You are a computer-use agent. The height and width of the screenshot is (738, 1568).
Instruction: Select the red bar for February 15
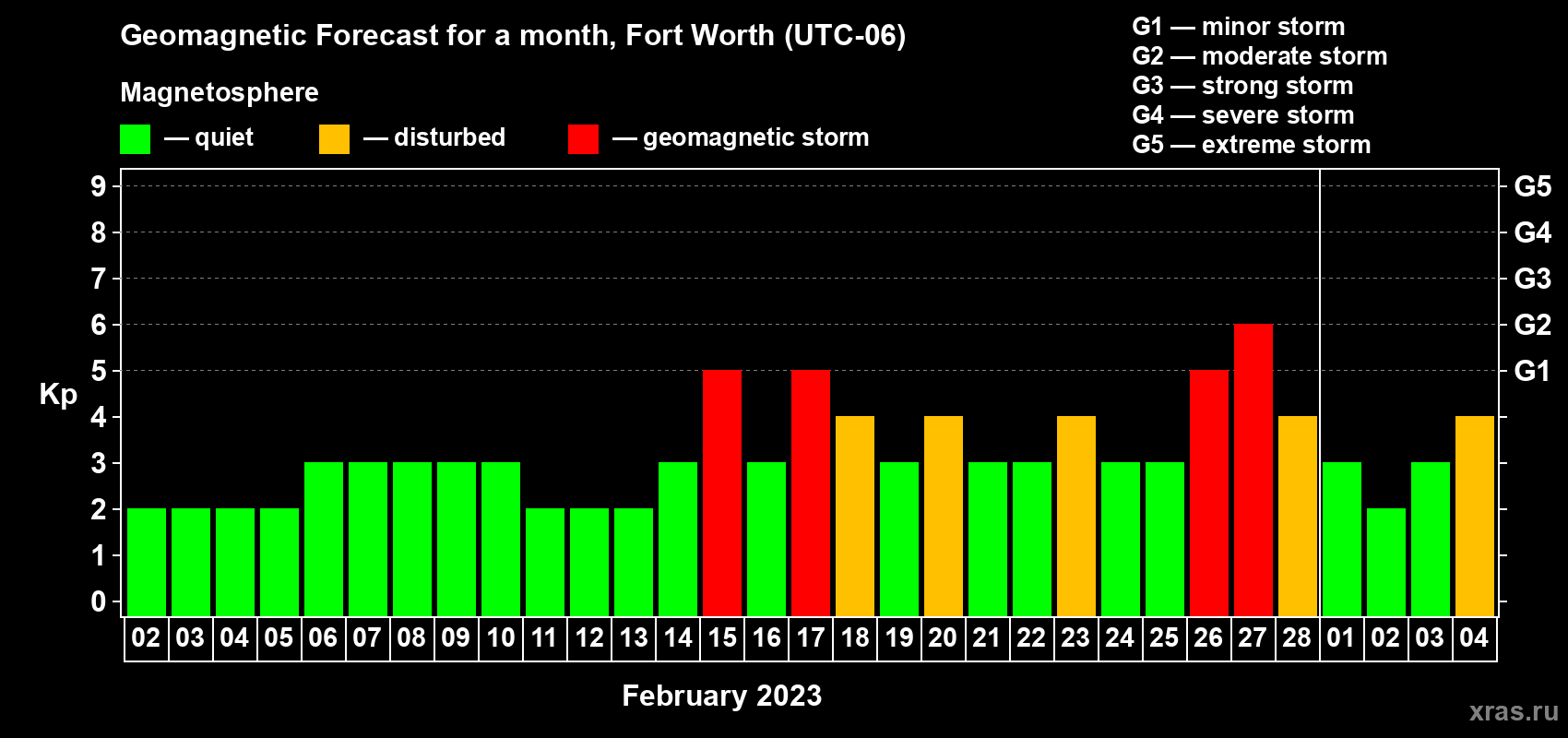tap(721, 493)
